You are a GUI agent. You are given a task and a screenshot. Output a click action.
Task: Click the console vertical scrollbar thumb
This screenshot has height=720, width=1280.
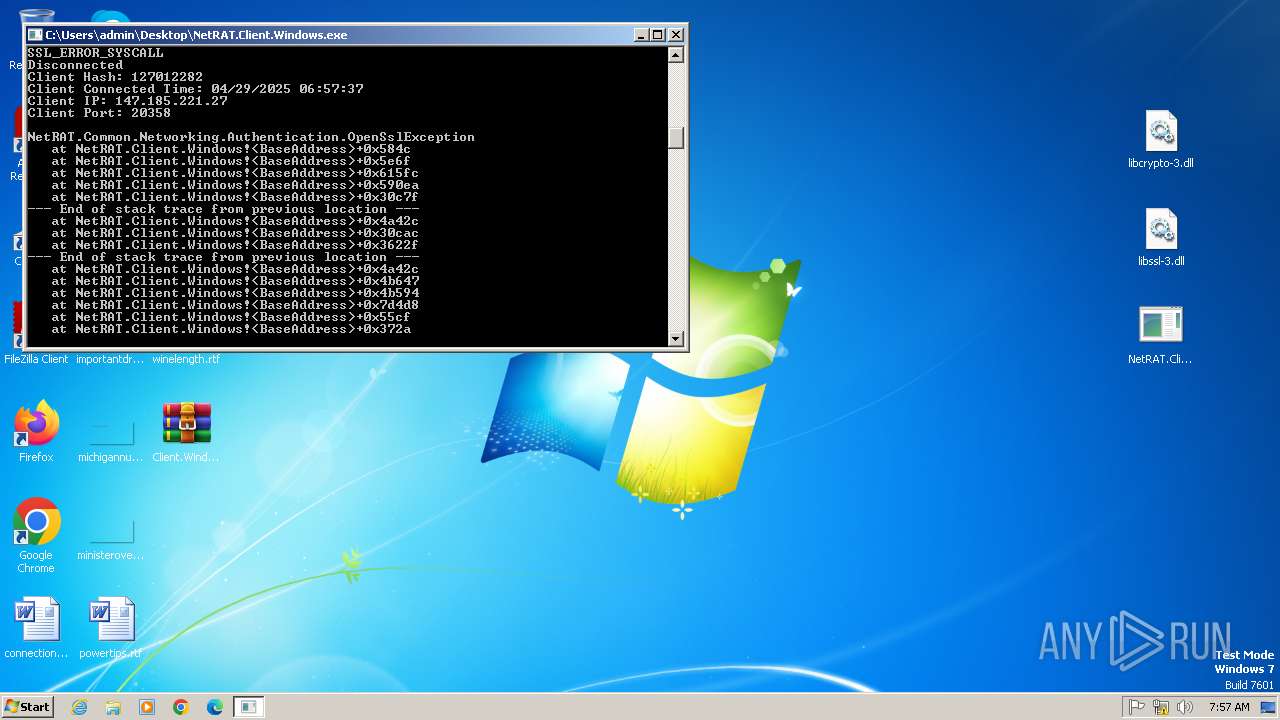point(676,138)
